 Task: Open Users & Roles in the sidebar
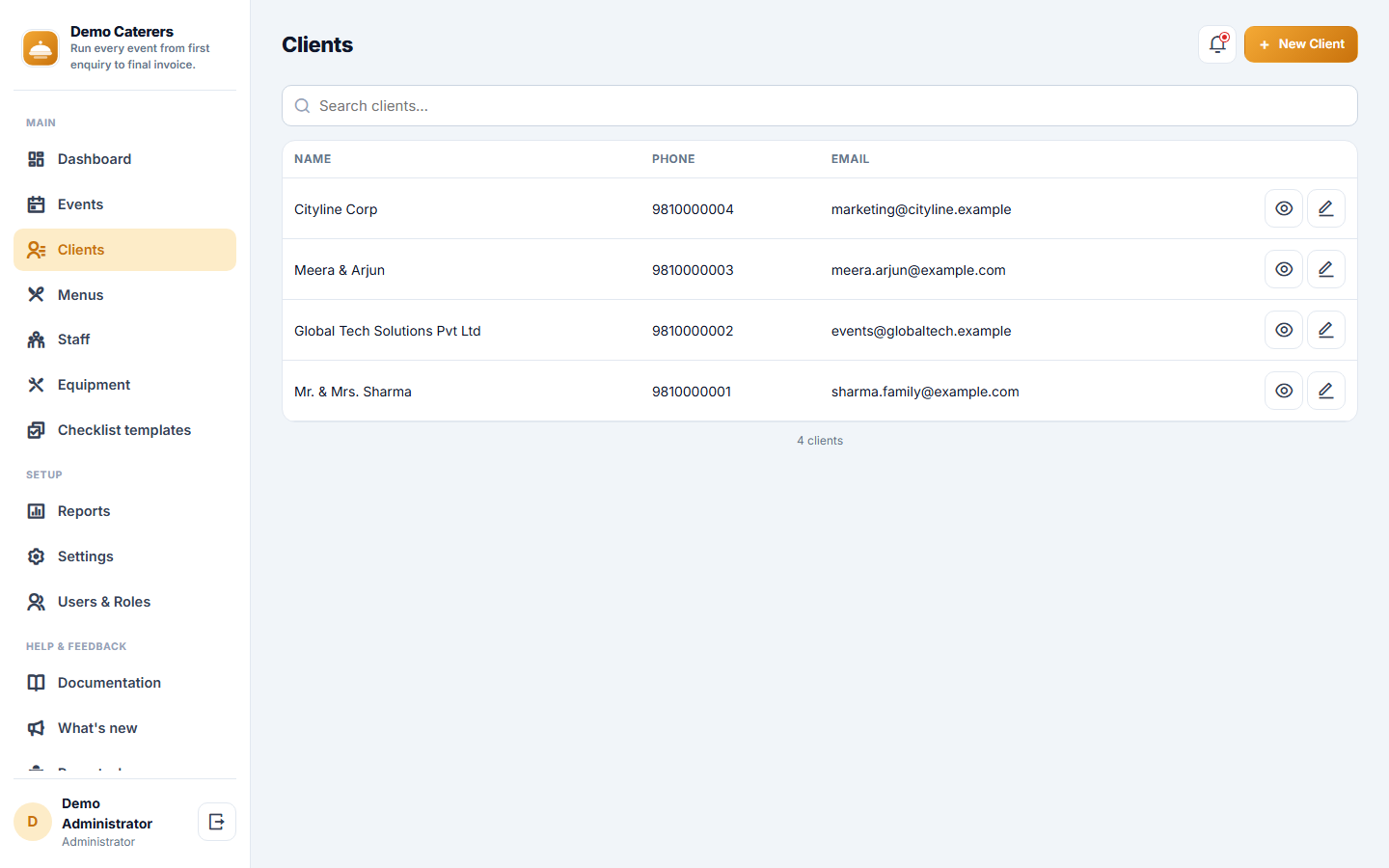tap(124, 602)
